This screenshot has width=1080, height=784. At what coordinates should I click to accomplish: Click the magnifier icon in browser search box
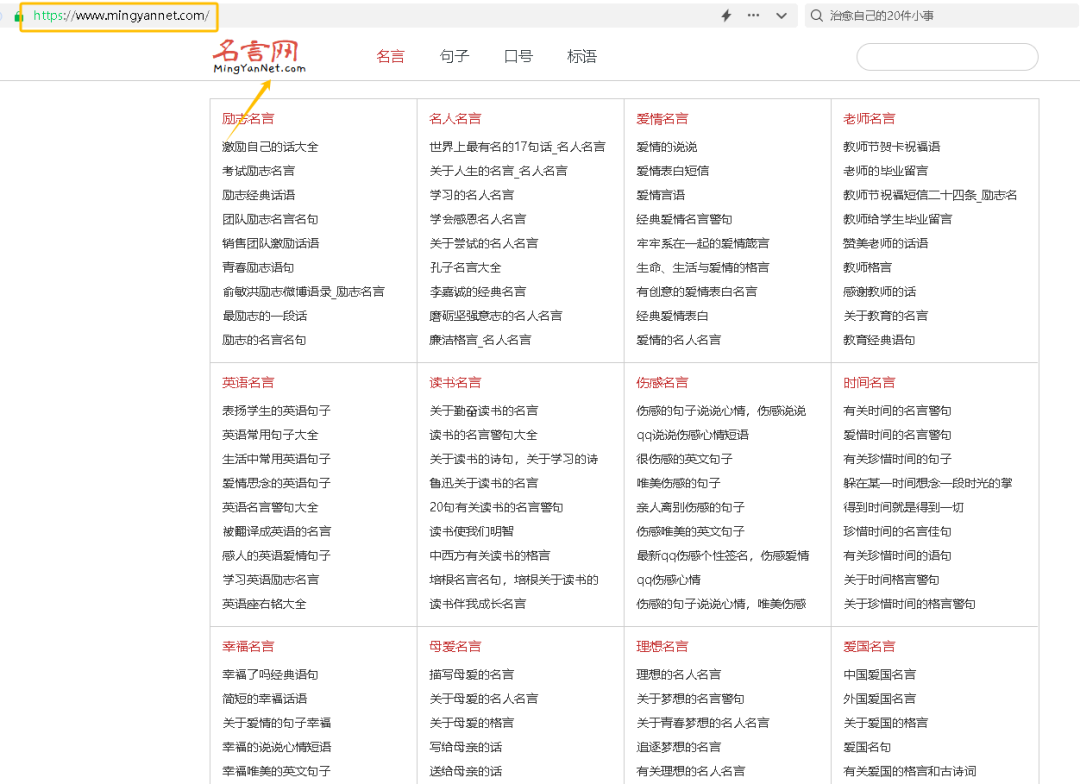point(817,15)
